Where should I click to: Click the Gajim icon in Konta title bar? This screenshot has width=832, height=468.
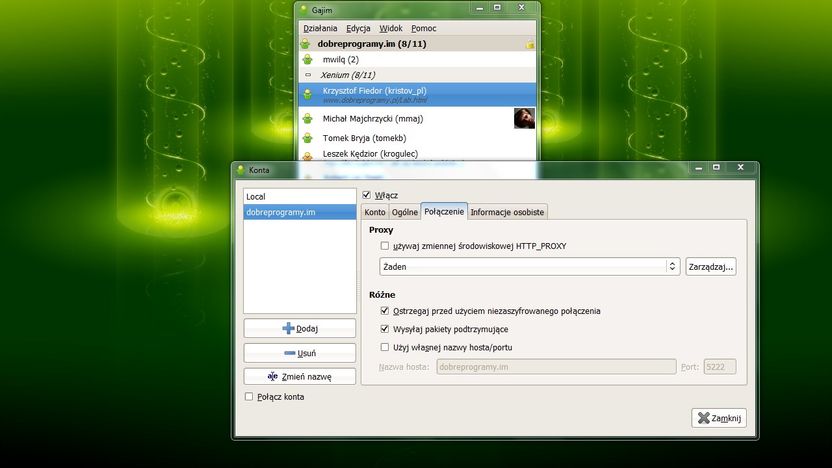click(x=241, y=170)
